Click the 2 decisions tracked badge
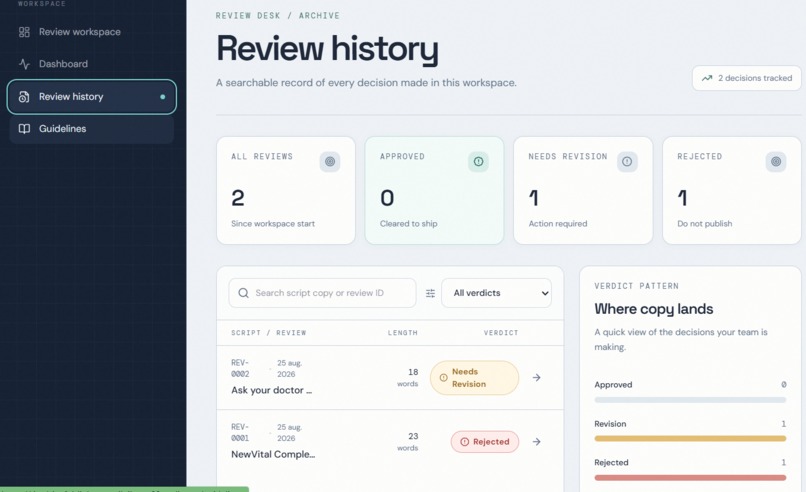806x492 pixels. tap(746, 78)
